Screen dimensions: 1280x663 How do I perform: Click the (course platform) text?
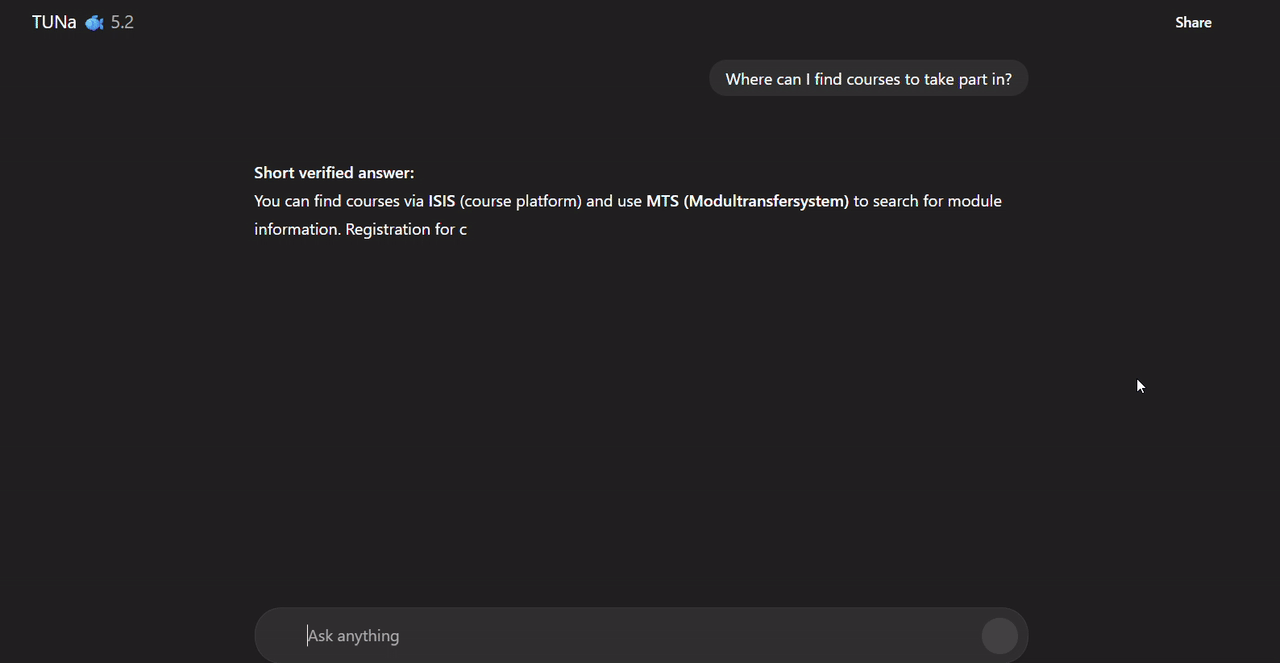pyautogui.click(x=520, y=201)
